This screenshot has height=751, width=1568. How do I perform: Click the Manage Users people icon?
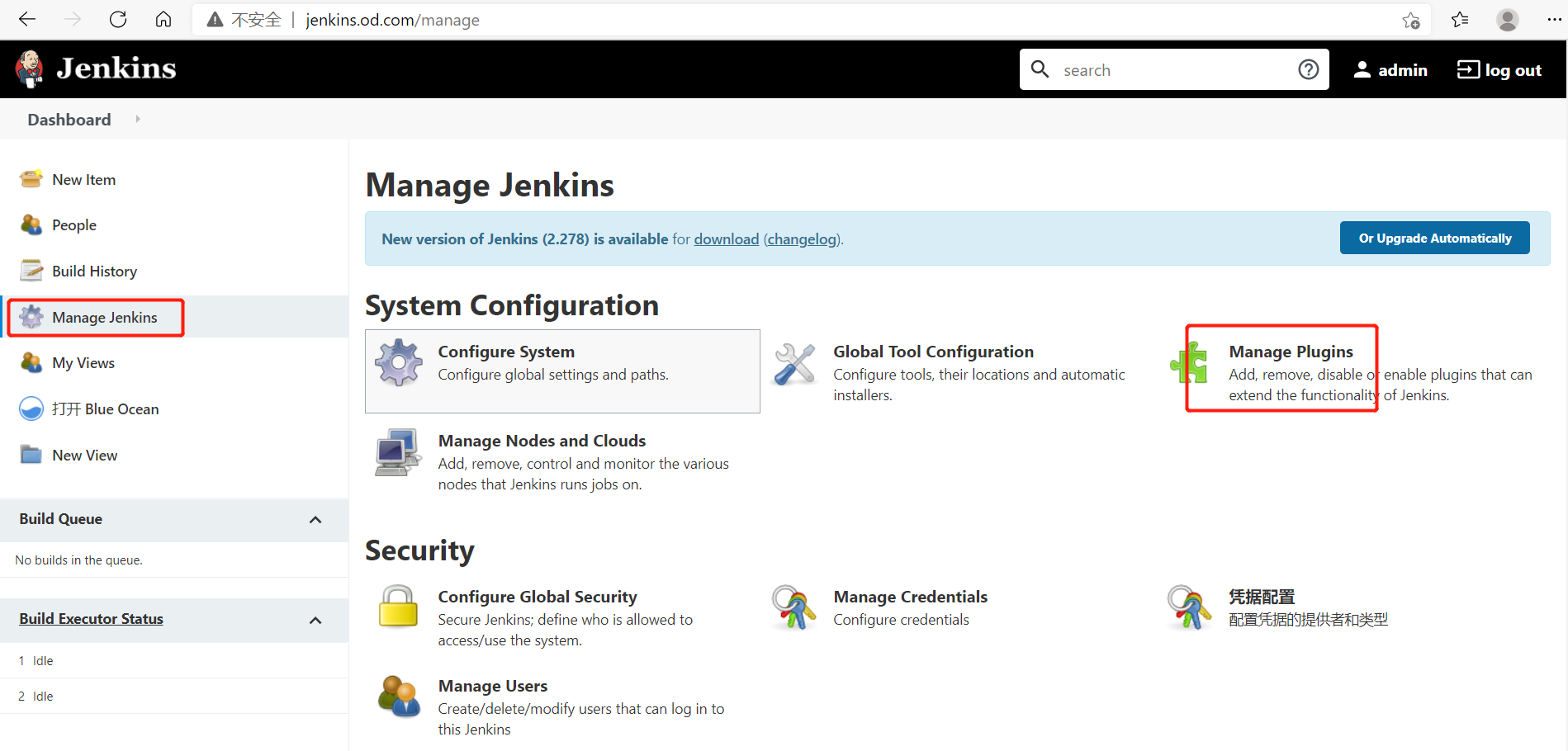tap(399, 697)
